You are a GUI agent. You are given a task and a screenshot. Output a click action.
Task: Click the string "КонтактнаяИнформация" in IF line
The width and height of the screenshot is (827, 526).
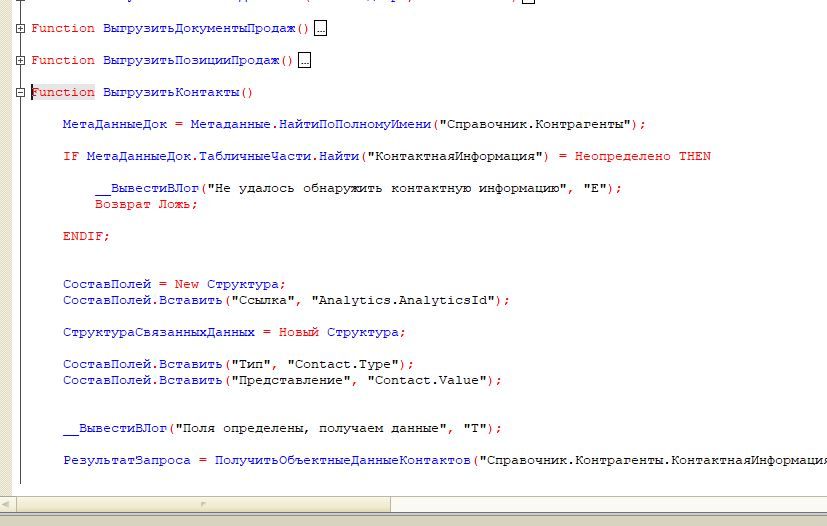[x=455, y=156]
